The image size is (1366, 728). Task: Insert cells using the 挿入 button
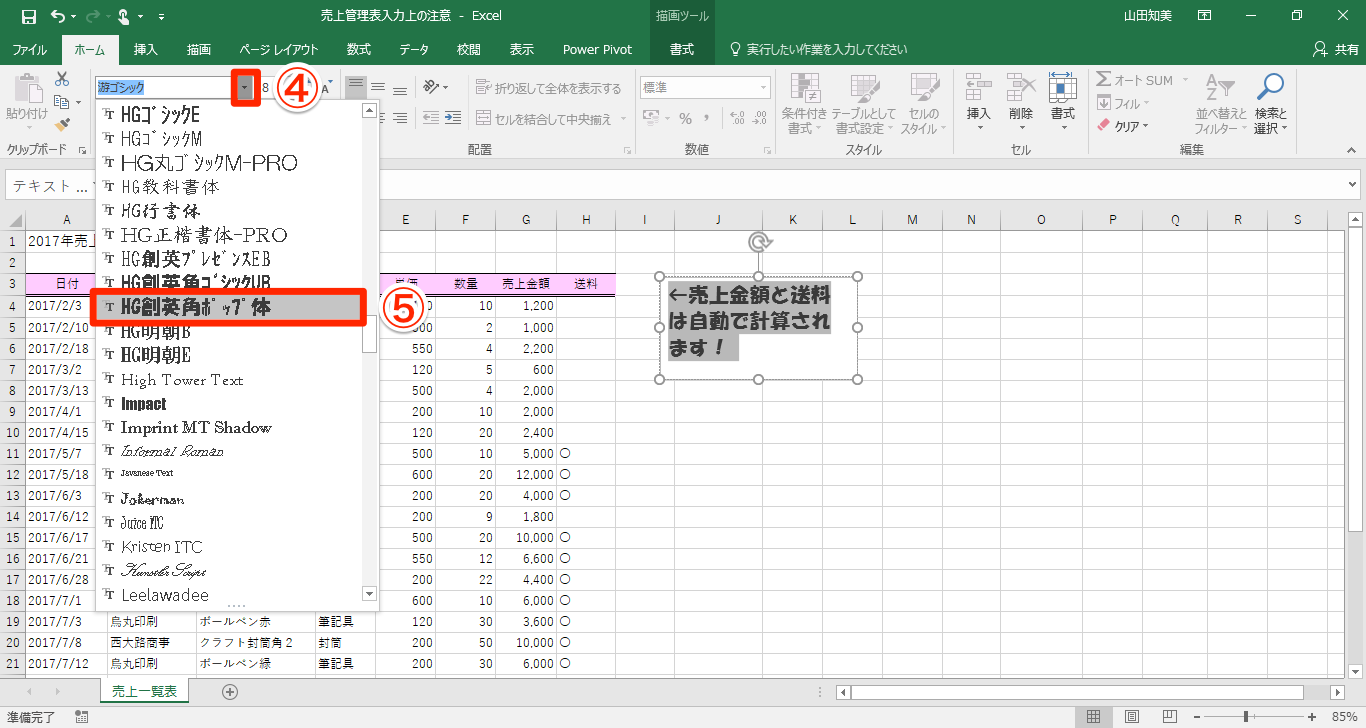[x=979, y=103]
